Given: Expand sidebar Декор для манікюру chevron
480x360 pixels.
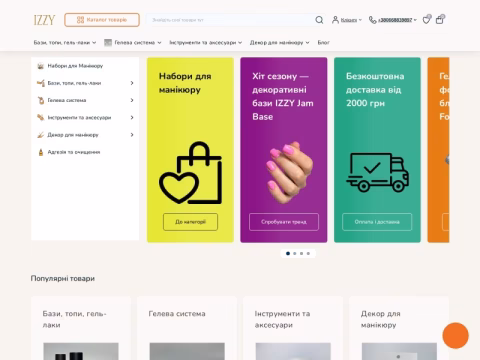Looking at the screenshot, I should [x=132, y=135].
